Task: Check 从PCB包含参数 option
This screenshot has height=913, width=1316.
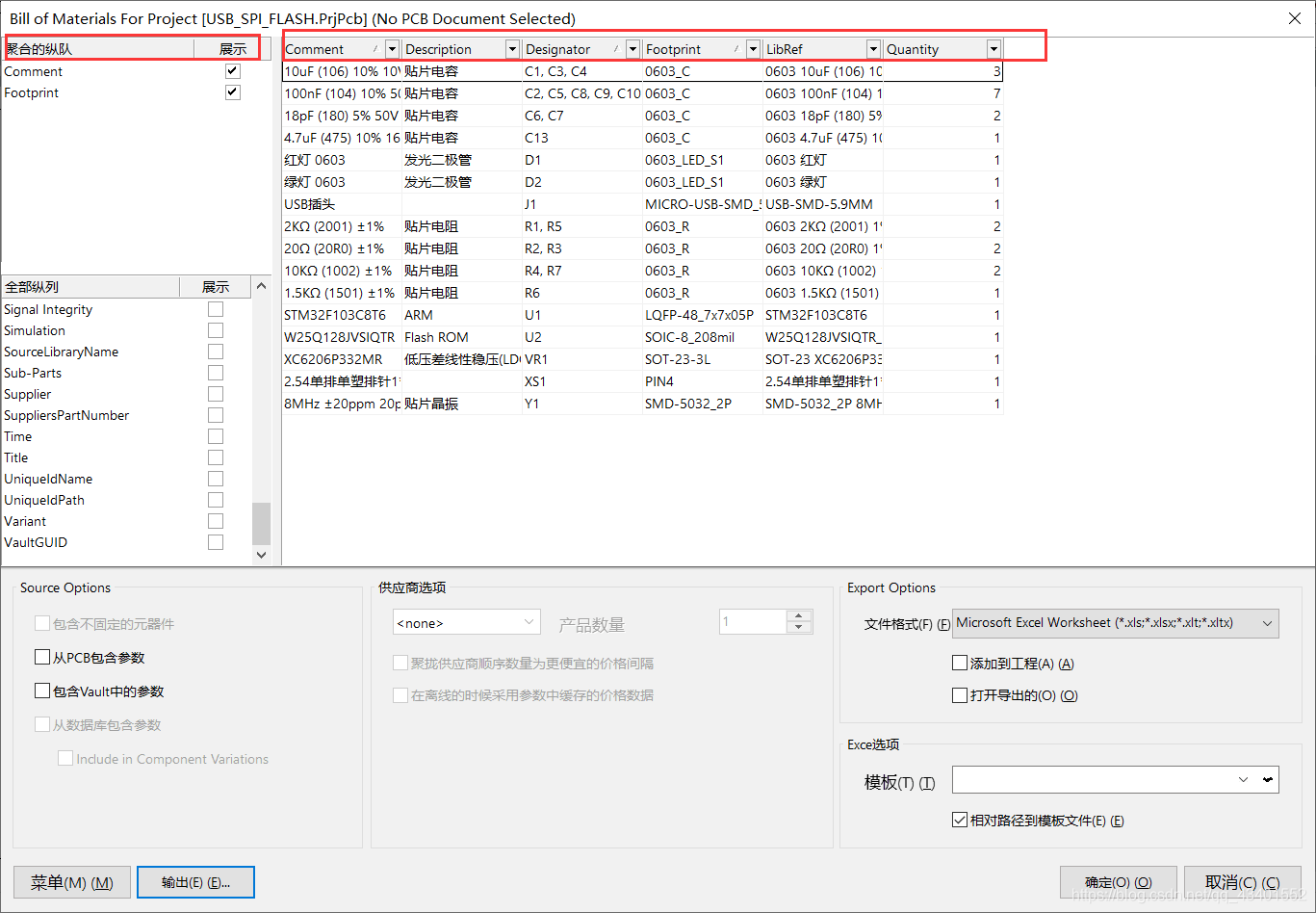Action: 42,658
